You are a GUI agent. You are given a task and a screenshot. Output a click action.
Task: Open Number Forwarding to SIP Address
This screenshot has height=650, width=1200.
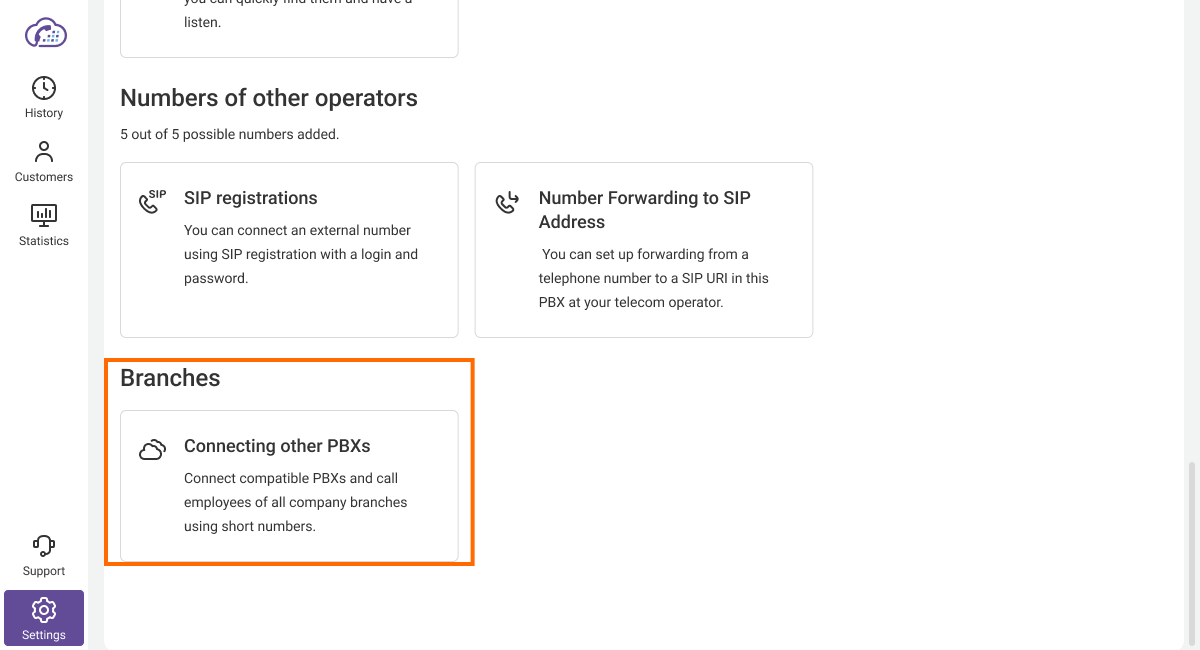644,210
